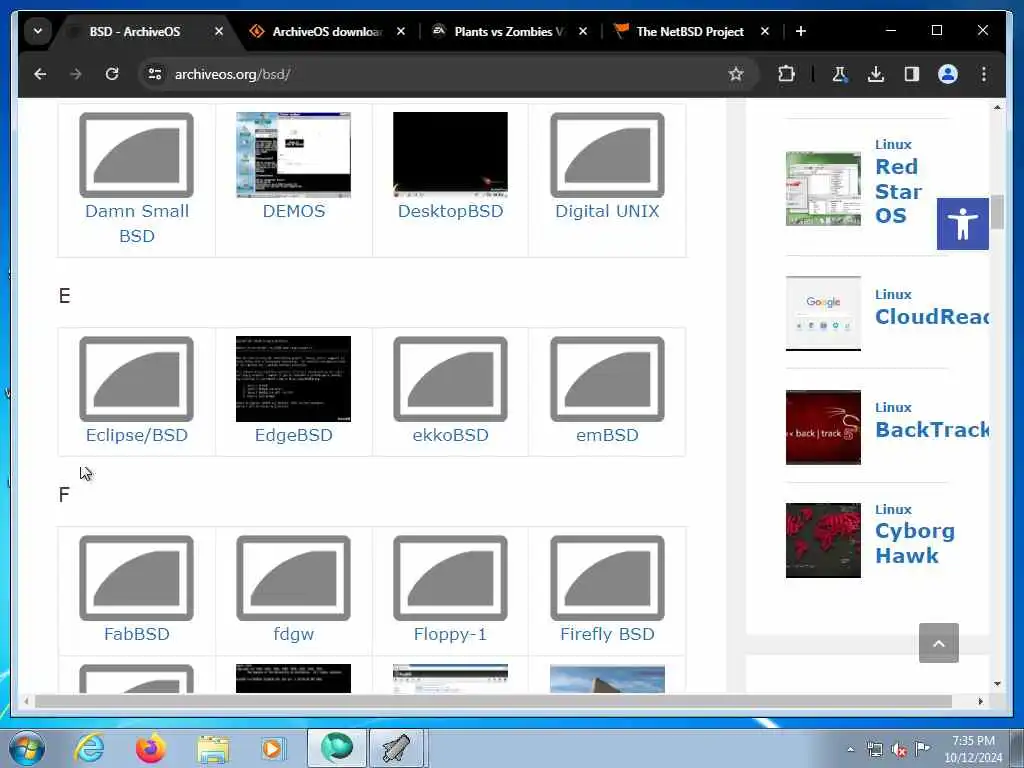
Task: Open Cyborg Hawk sidebar link
Action: coord(914,543)
